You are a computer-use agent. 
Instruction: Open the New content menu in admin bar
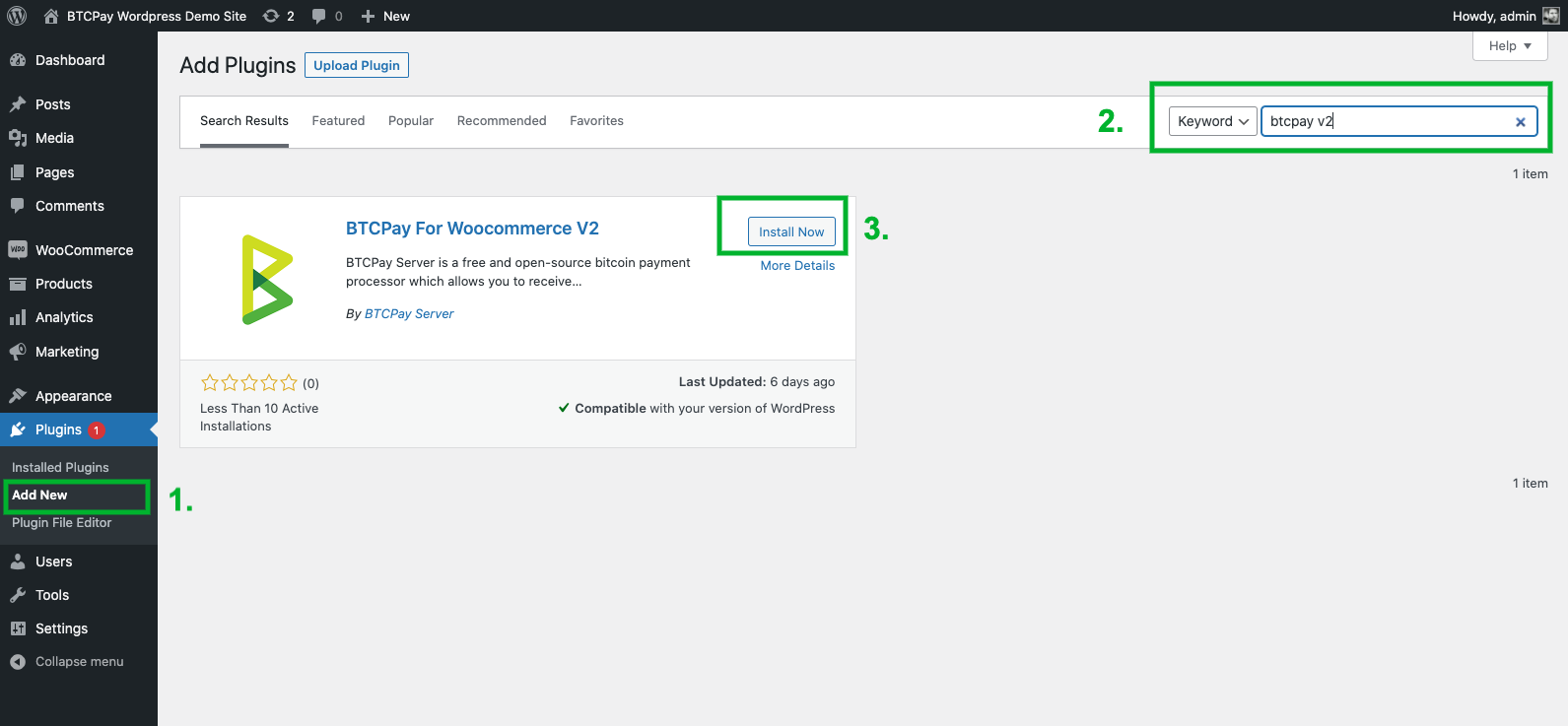(x=385, y=16)
